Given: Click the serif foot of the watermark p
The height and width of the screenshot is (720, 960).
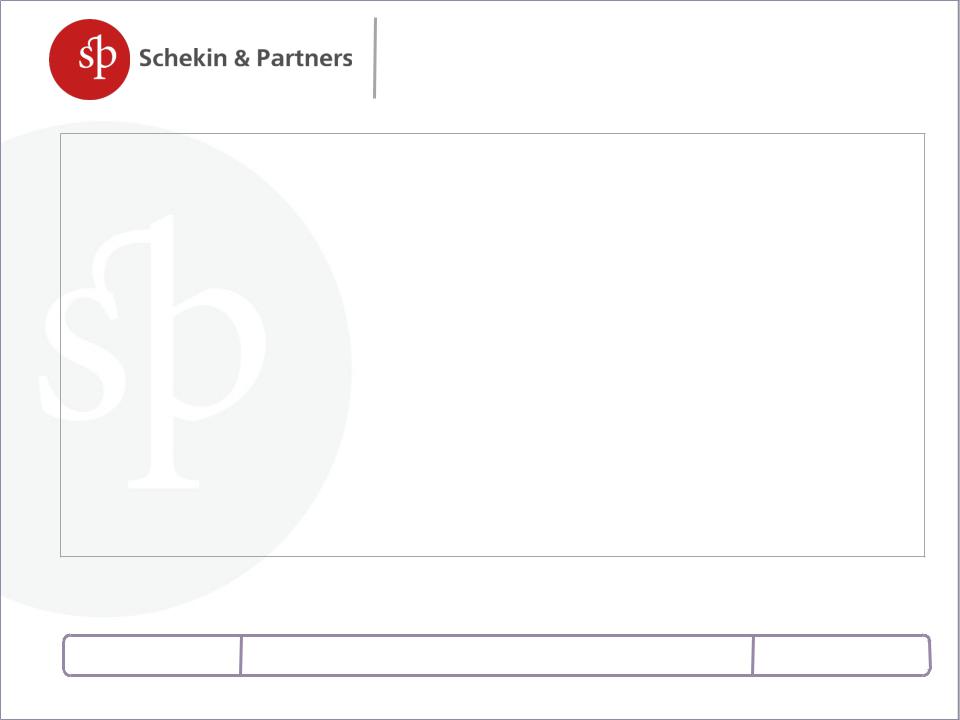Looking at the screenshot, I should tap(163, 483).
